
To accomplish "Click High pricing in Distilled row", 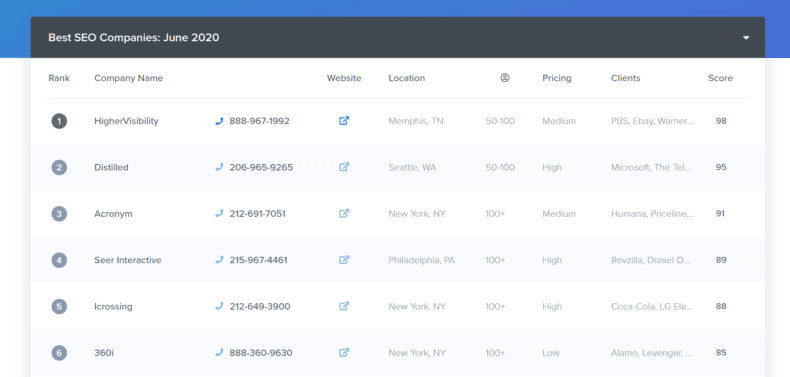I will (552, 167).
